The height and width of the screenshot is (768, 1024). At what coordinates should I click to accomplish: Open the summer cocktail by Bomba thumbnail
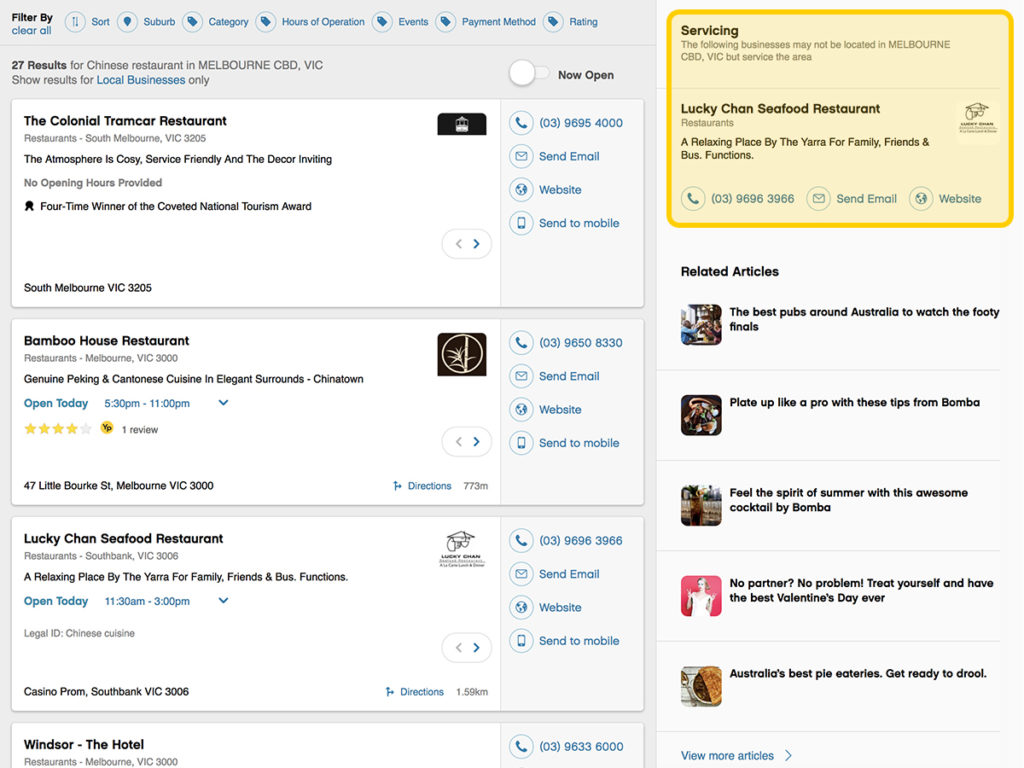click(701, 505)
